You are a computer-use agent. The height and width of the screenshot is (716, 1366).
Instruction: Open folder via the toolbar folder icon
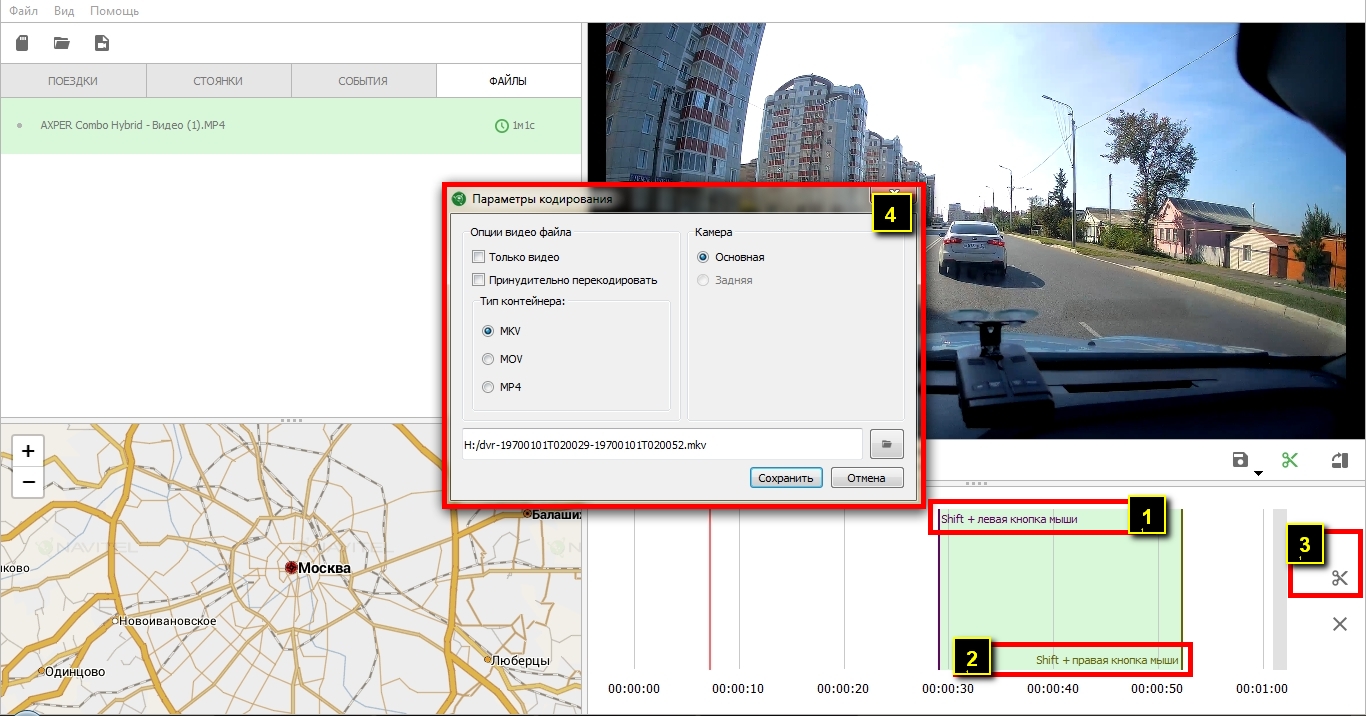[62, 43]
